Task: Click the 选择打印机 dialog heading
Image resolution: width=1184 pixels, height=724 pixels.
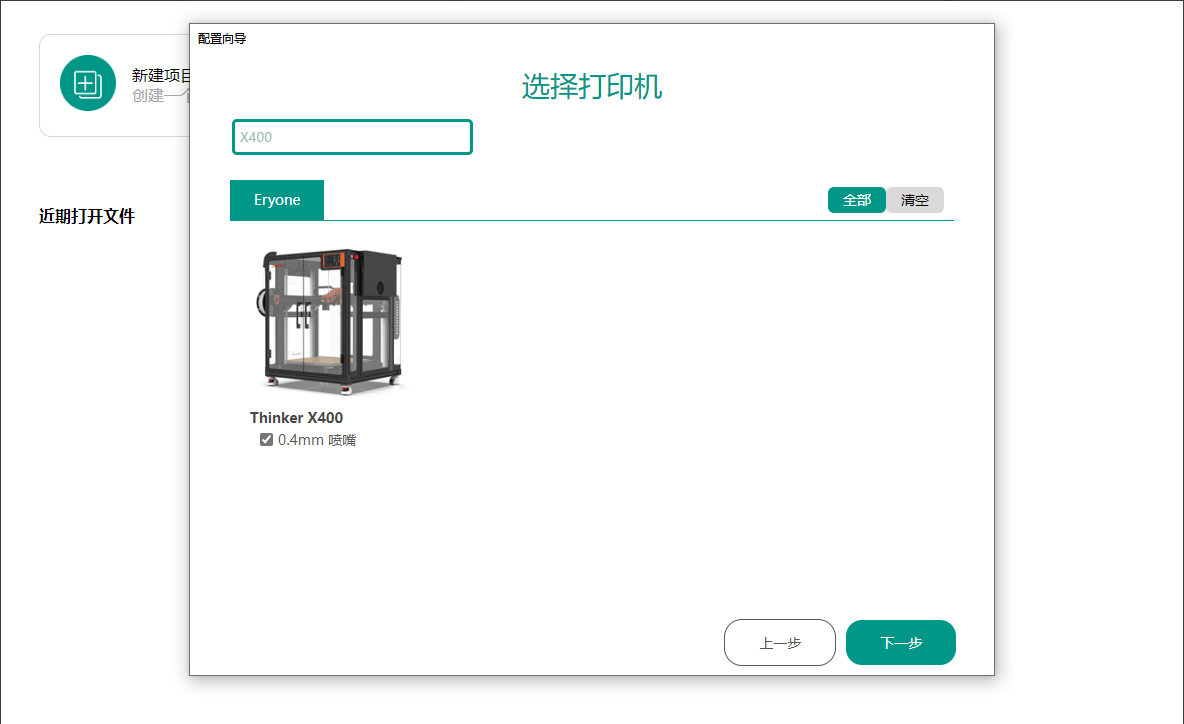Action: [x=591, y=87]
